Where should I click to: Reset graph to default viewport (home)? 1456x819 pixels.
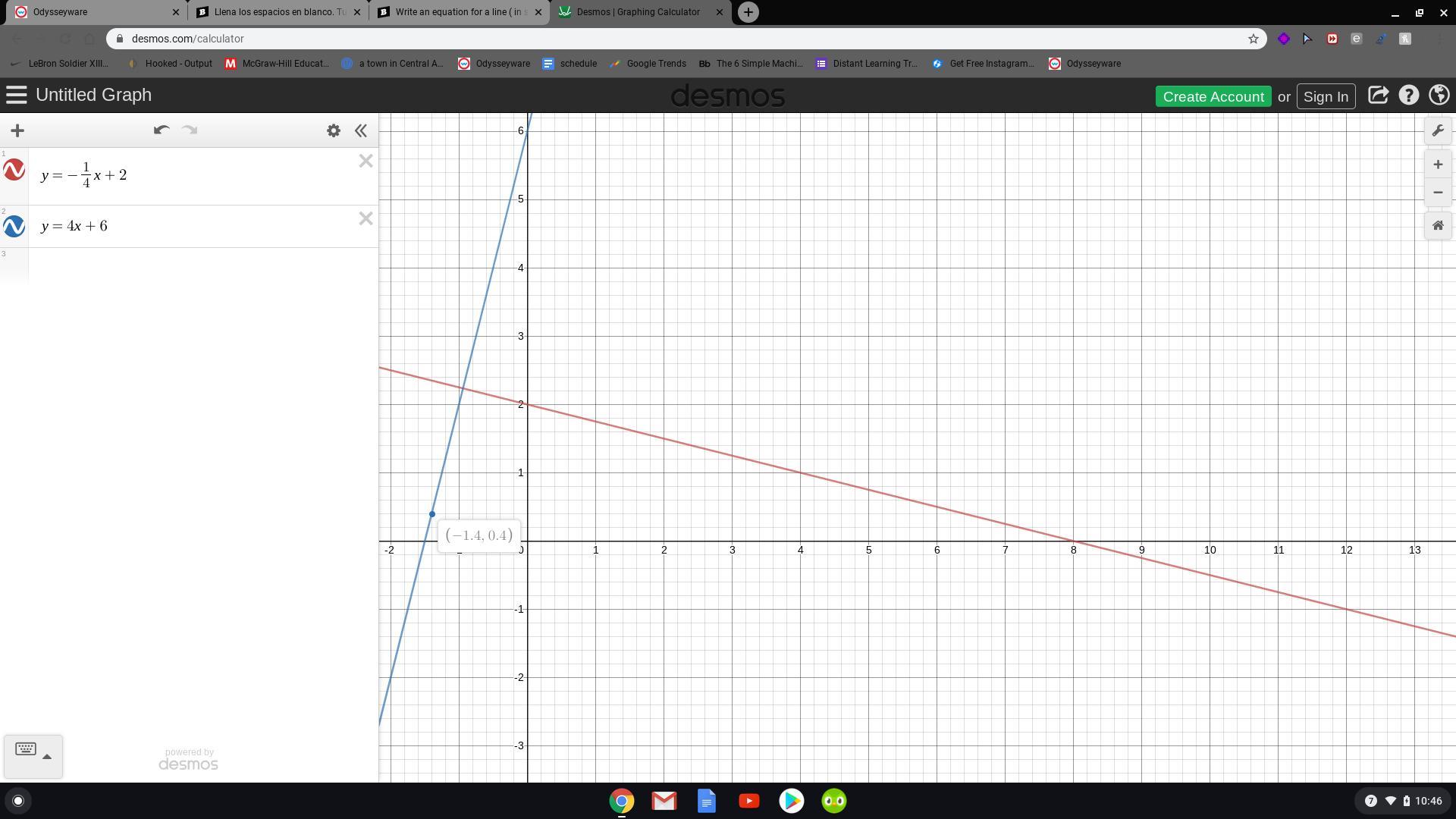pyautogui.click(x=1437, y=225)
